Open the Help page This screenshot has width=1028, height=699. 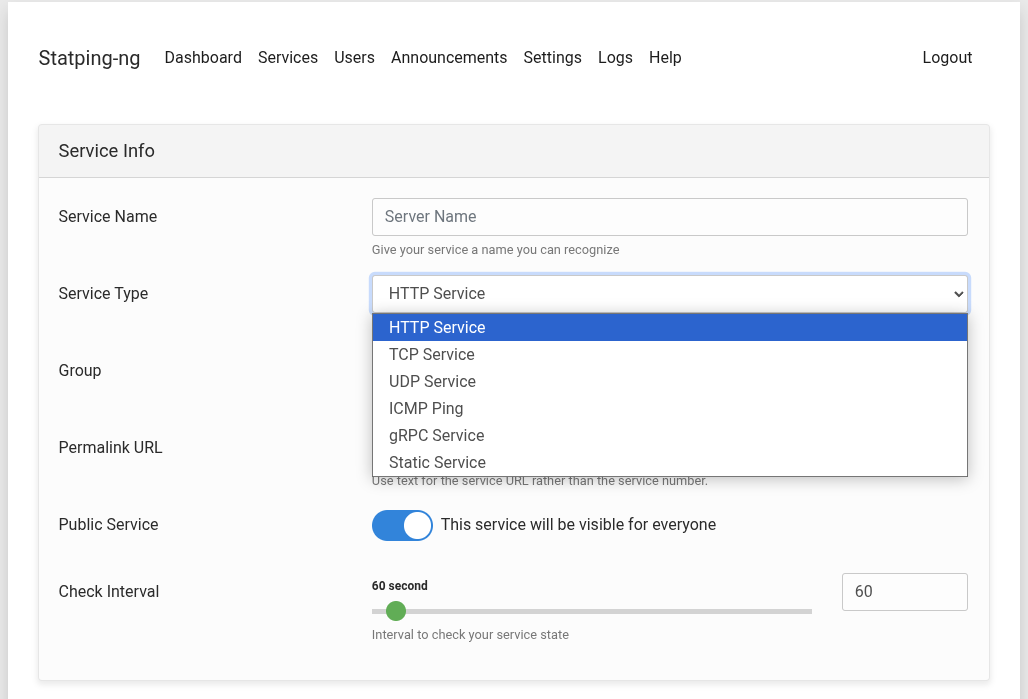(x=665, y=58)
